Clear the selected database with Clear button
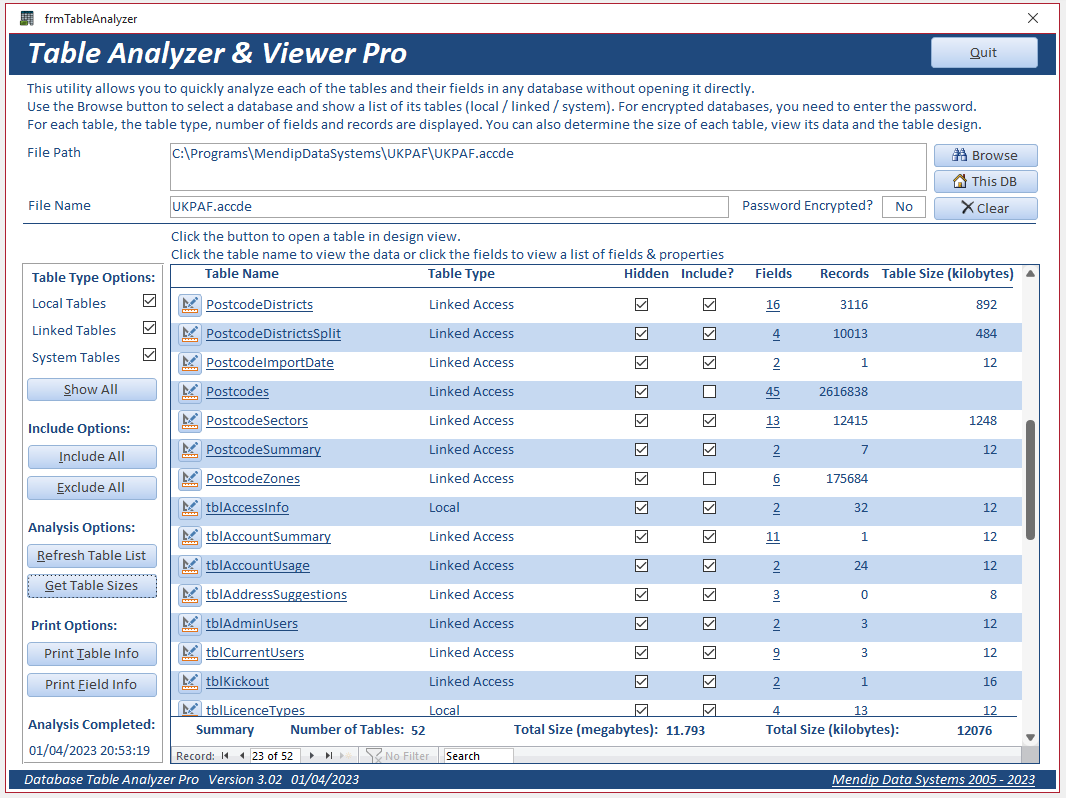1066x798 pixels. pyautogui.click(x=985, y=209)
